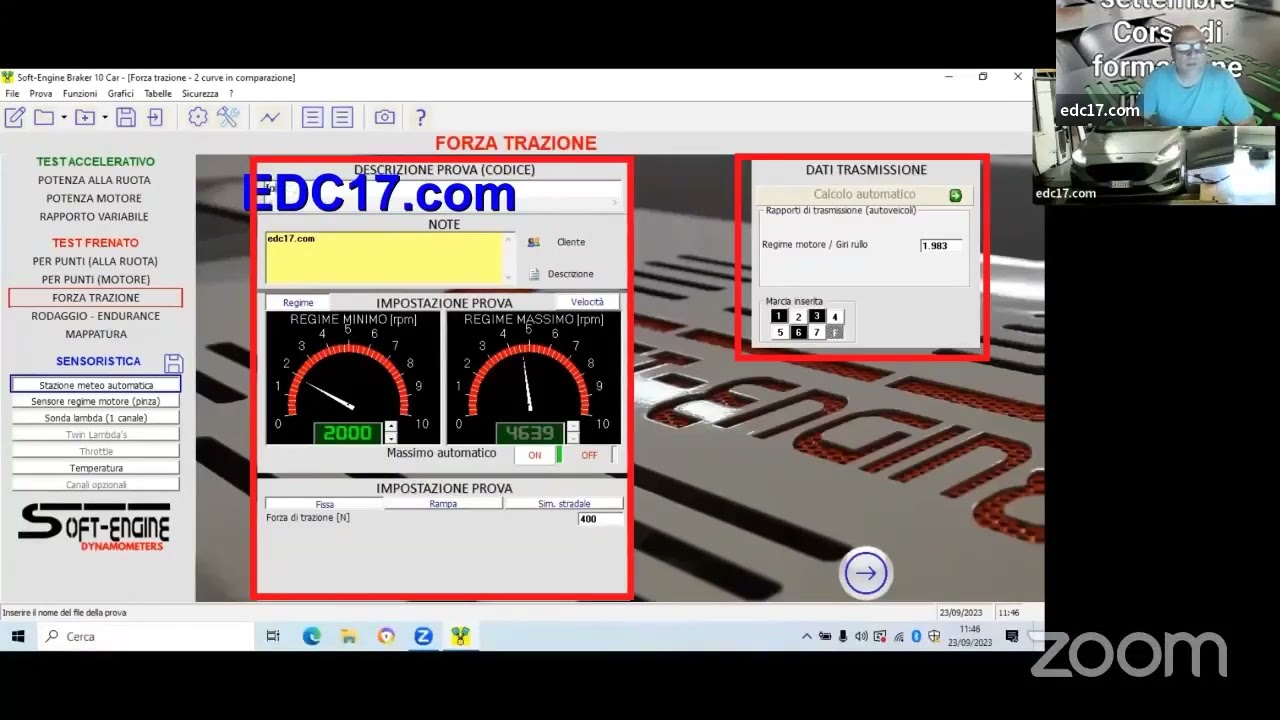Select gear 5 in Marcia inserita
Screen dimensions: 1280x720
pyautogui.click(x=780, y=332)
